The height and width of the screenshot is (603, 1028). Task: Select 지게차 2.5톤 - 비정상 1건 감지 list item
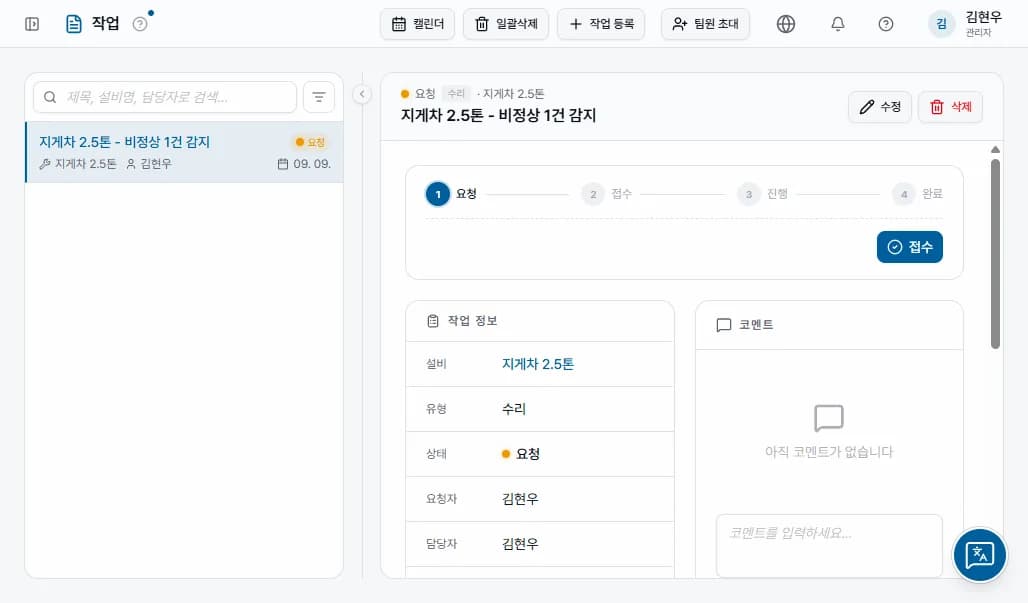click(184, 152)
